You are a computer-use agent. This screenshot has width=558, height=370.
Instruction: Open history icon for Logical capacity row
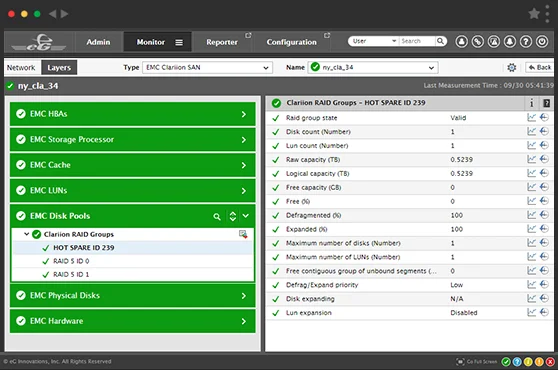(x=544, y=173)
